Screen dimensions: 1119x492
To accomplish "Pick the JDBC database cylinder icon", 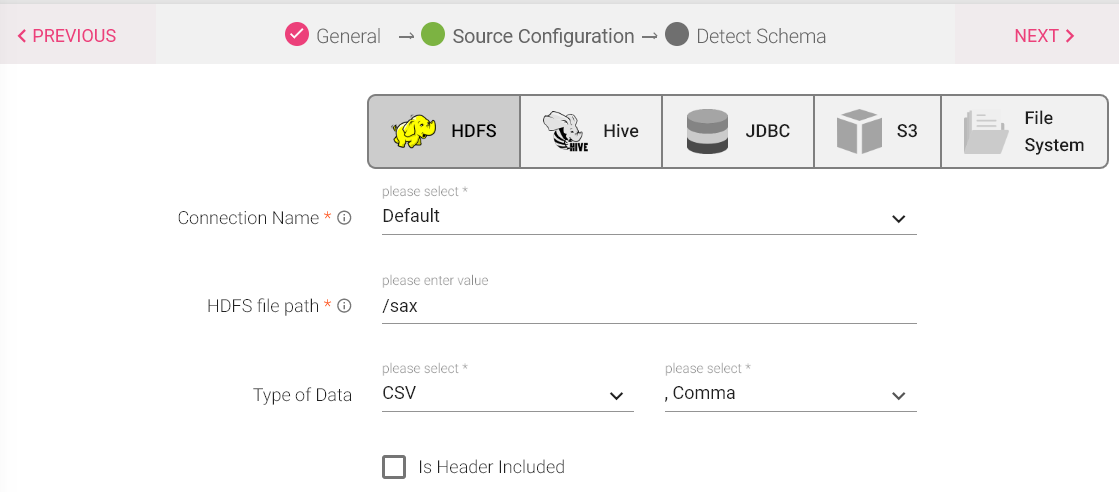I will [707, 131].
